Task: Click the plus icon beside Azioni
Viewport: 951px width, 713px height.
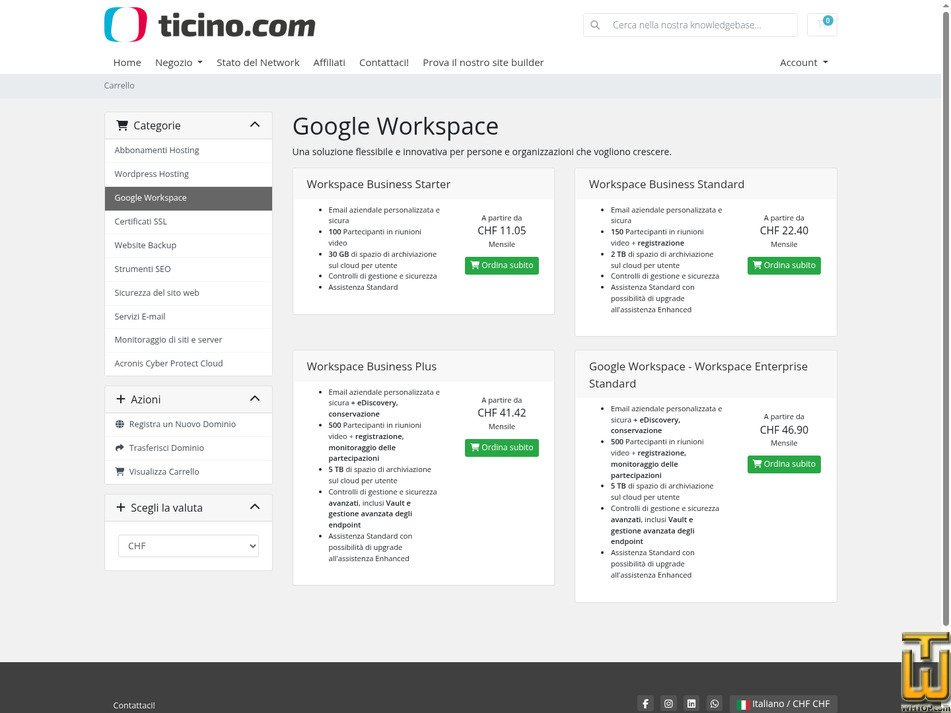Action: 120,400
